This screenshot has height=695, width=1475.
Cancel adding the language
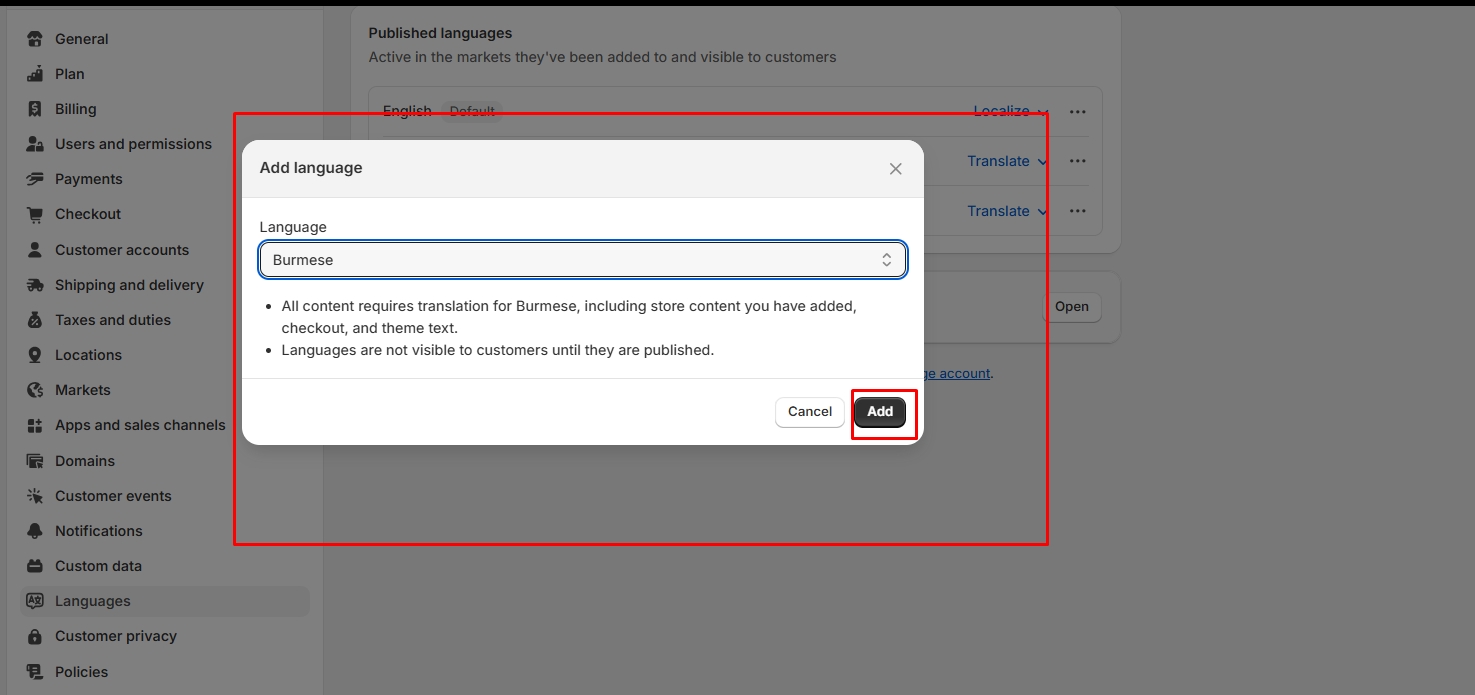[809, 412]
